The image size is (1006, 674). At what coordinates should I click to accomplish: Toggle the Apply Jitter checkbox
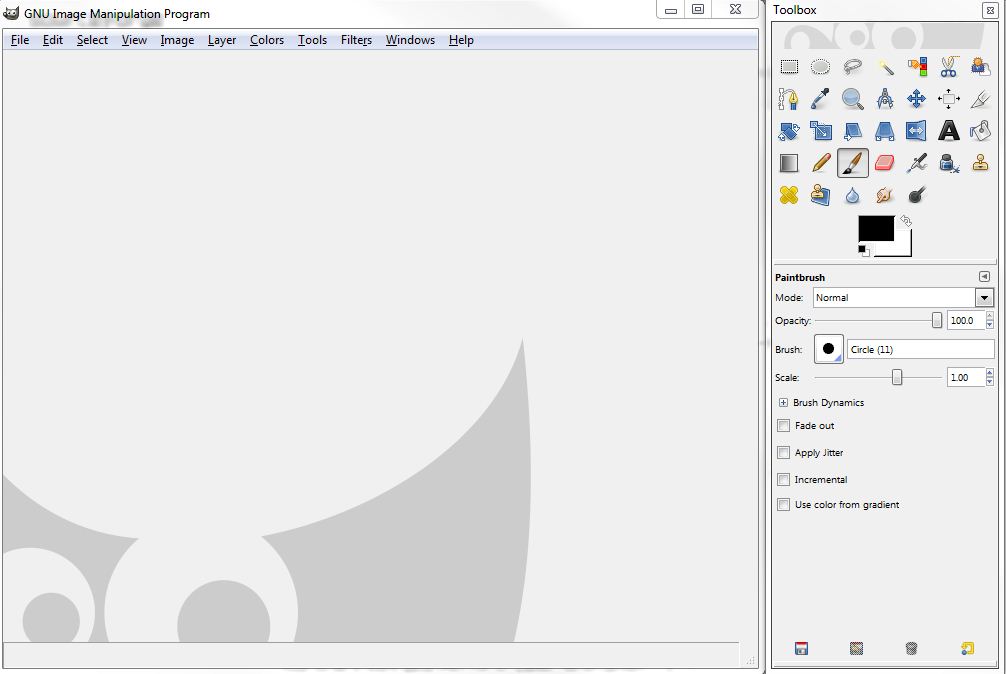pyautogui.click(x=784, y=453)
